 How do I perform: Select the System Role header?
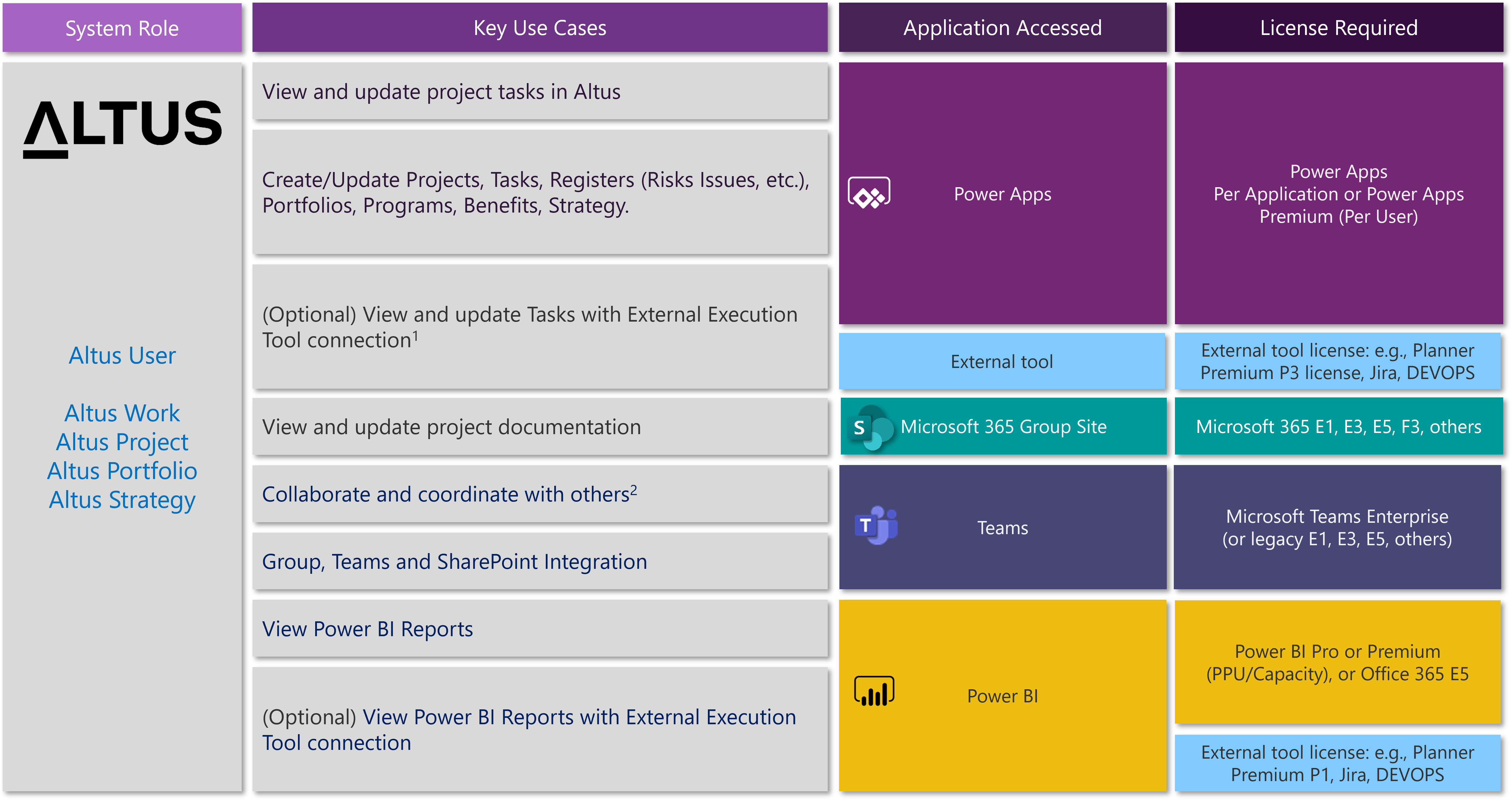click(x=122, y=28)
